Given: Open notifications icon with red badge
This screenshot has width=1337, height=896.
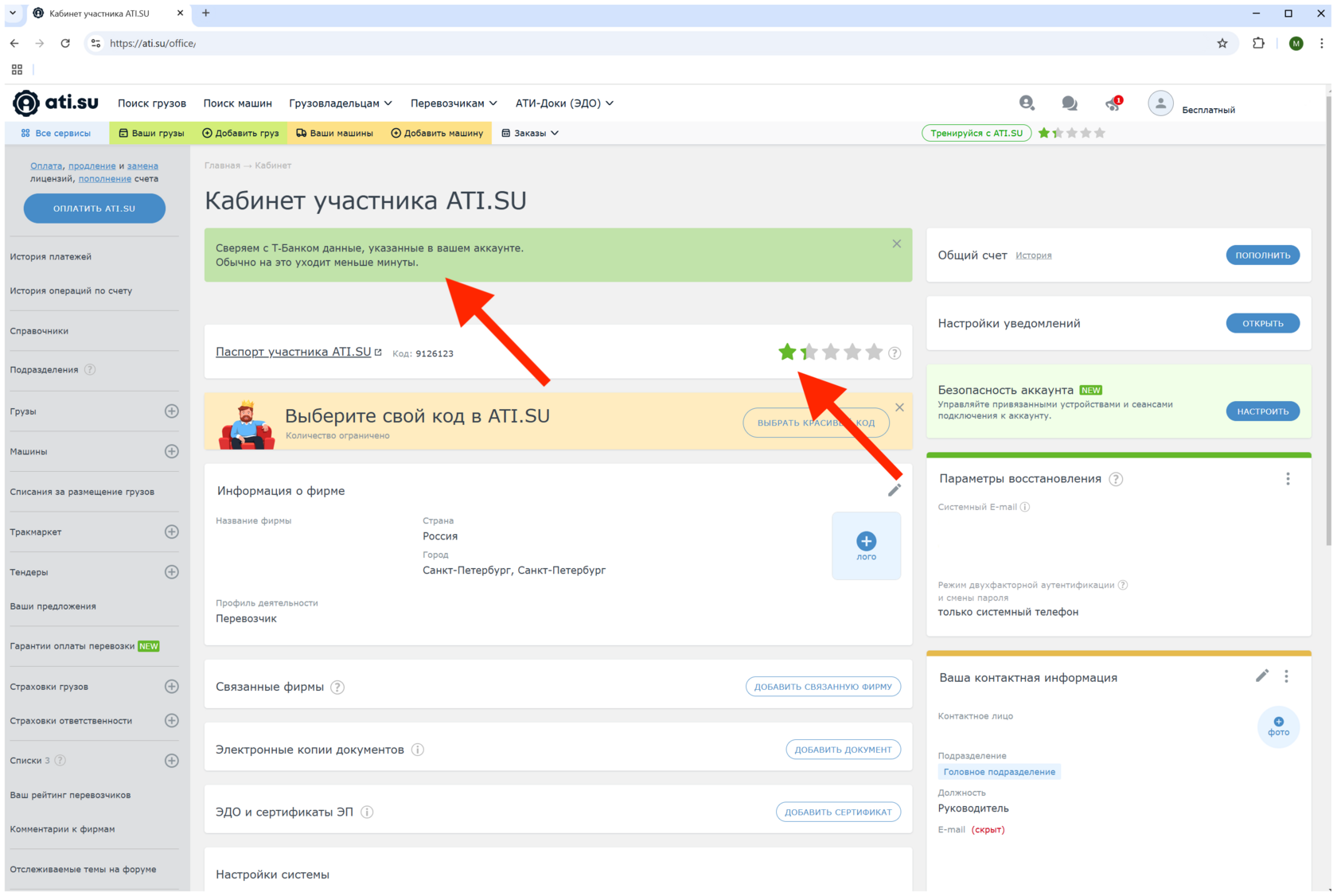Looking at the screenshot, I should pos(1113,103).
